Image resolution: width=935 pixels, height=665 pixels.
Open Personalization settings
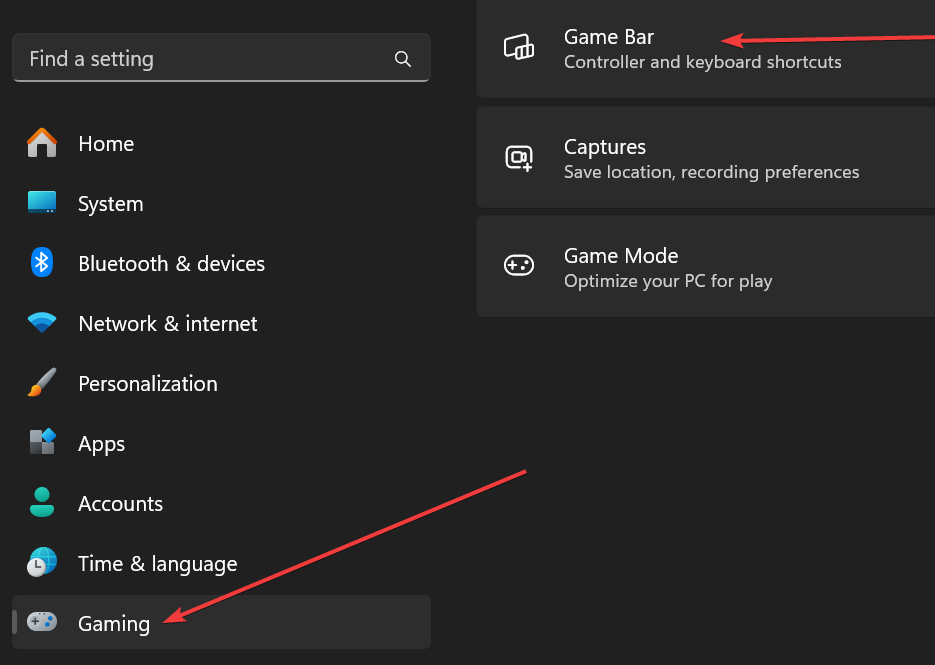221,383
